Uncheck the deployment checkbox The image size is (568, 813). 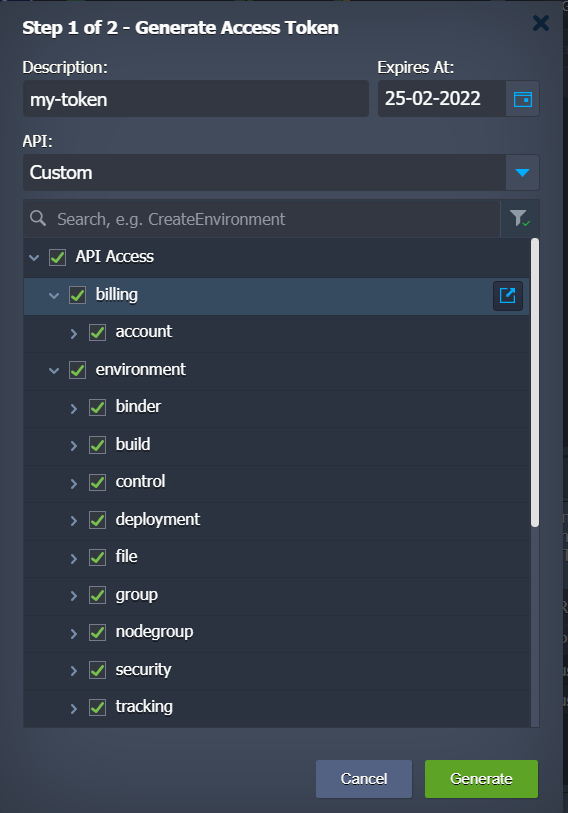[x=98, y=520]
